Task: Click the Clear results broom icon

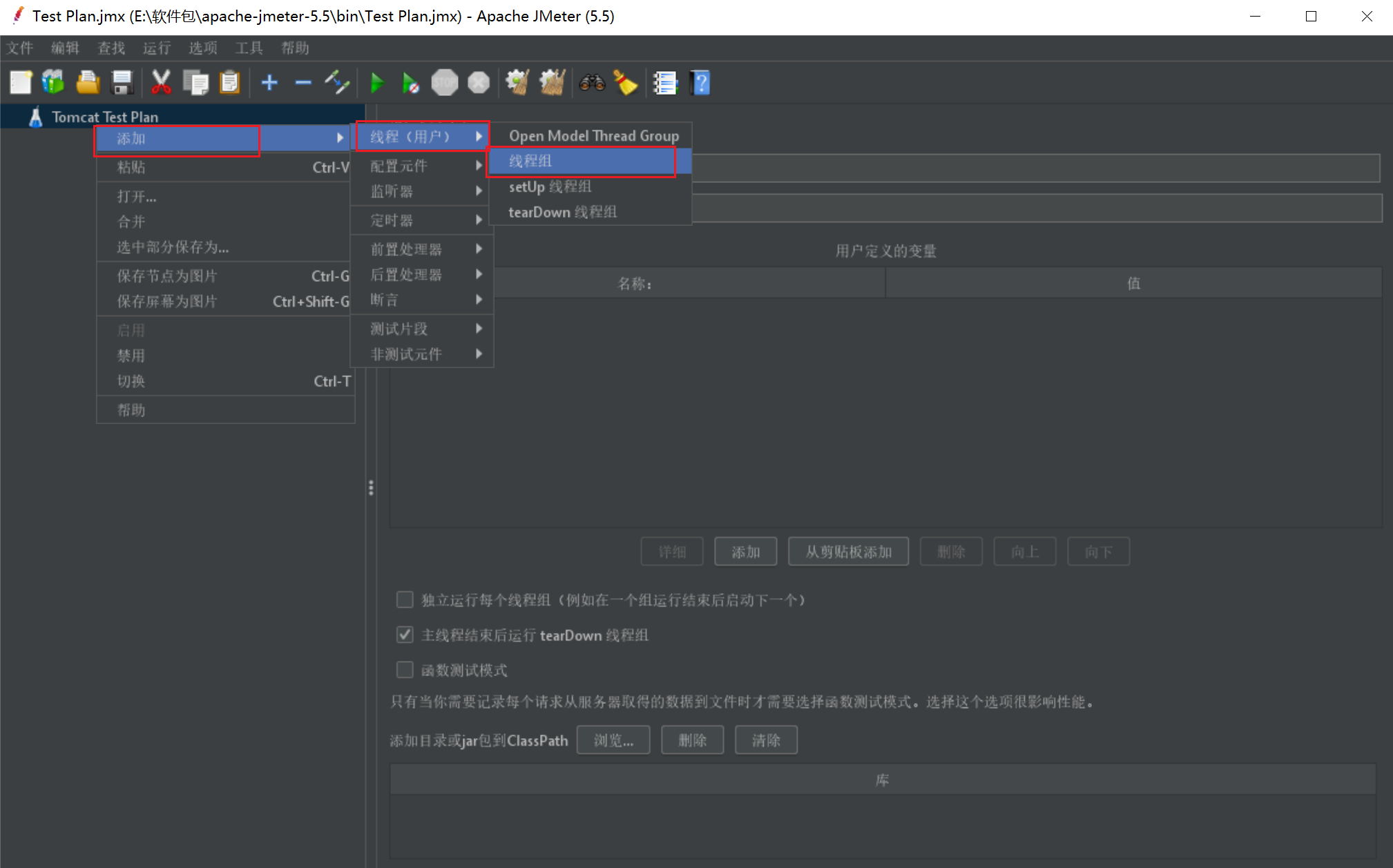Action: pos(518,83)
